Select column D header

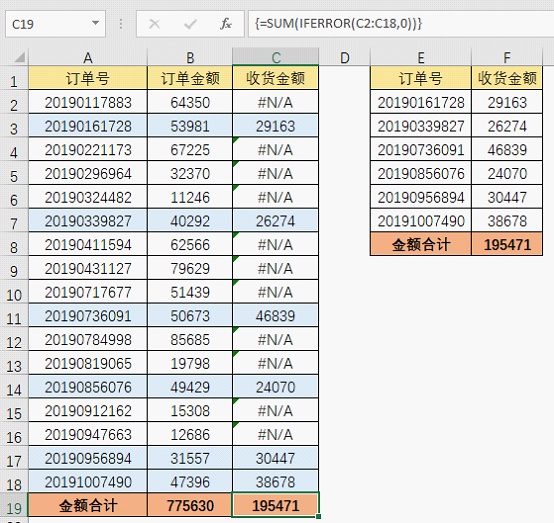click(x=344, y=57)
